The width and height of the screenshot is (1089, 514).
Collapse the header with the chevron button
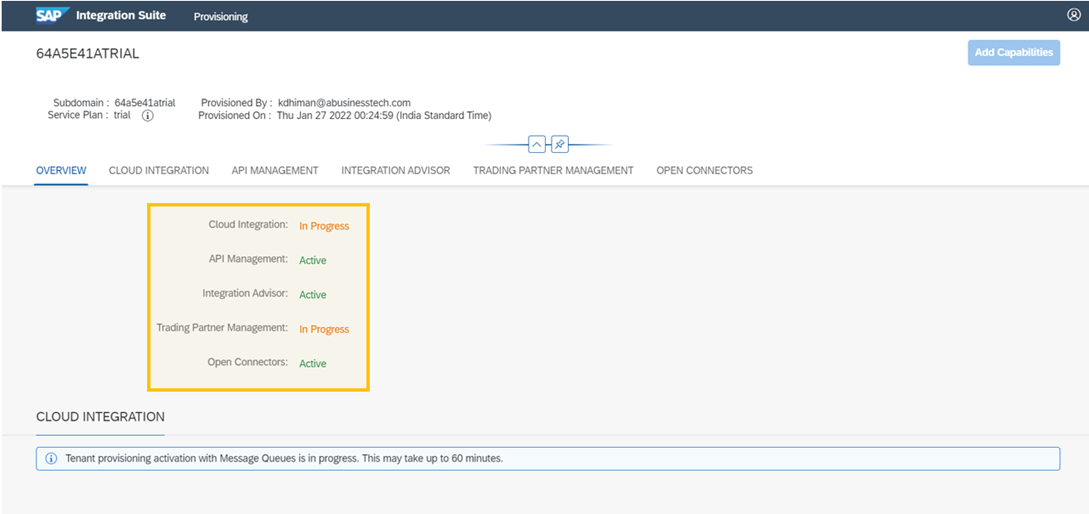point(537,144)
